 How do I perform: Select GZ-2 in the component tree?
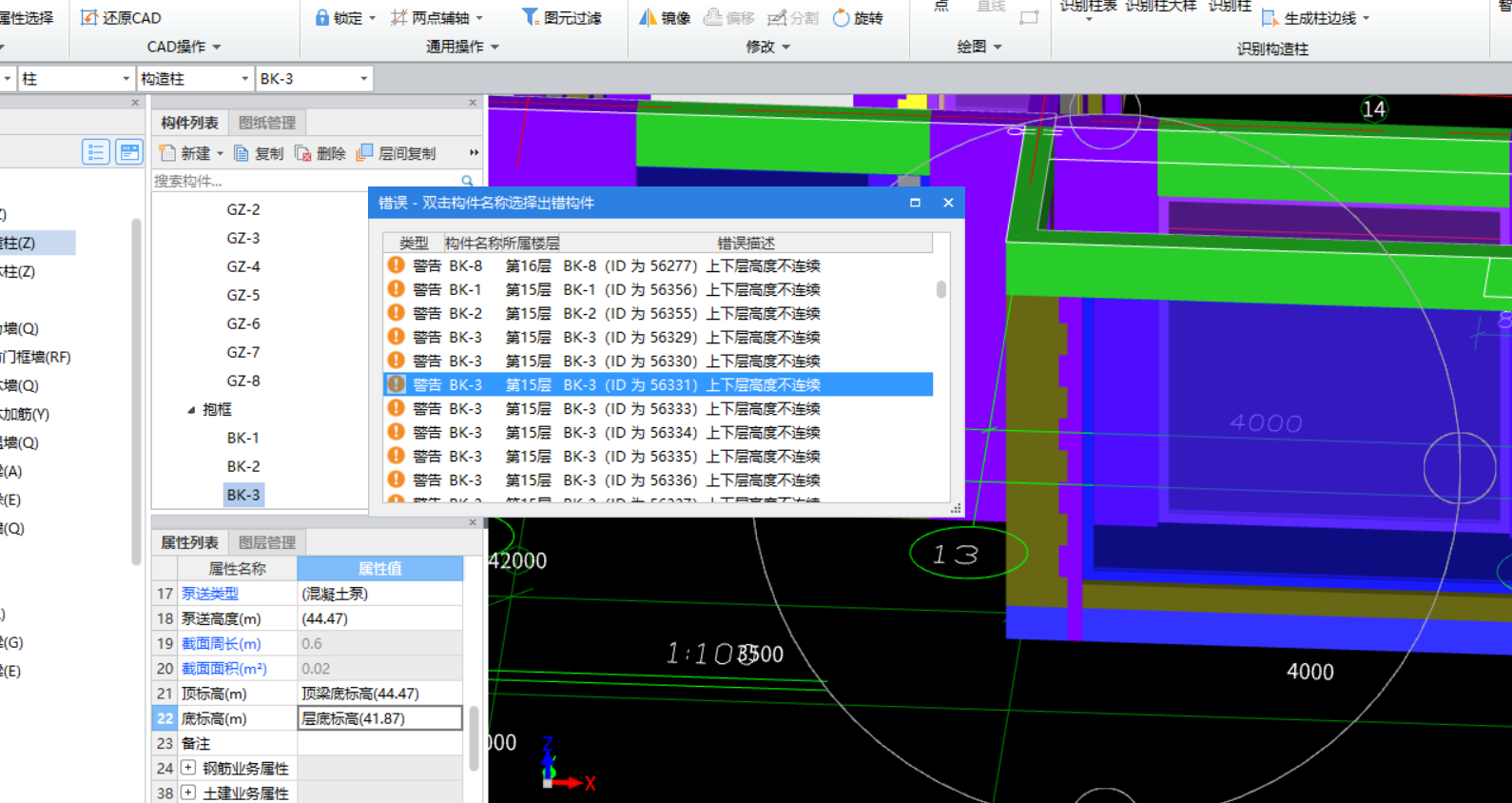[243, 209]
